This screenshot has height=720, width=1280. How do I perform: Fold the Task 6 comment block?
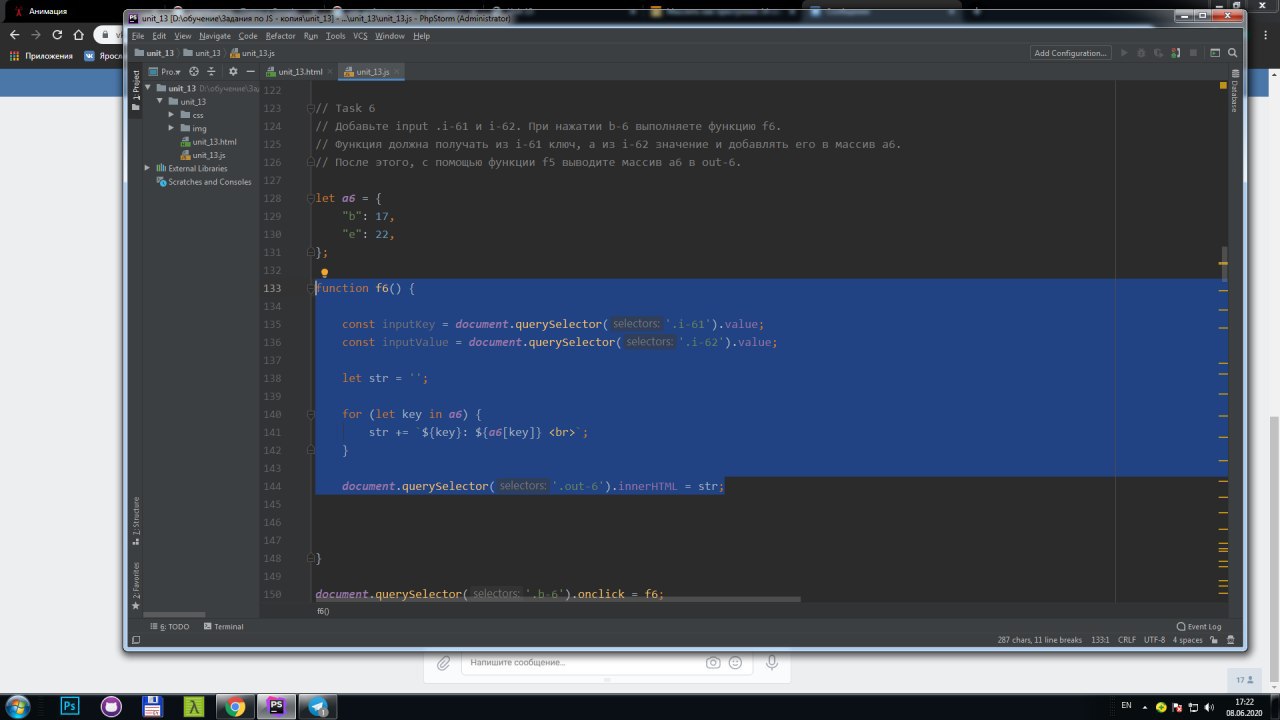click(311, 108)
